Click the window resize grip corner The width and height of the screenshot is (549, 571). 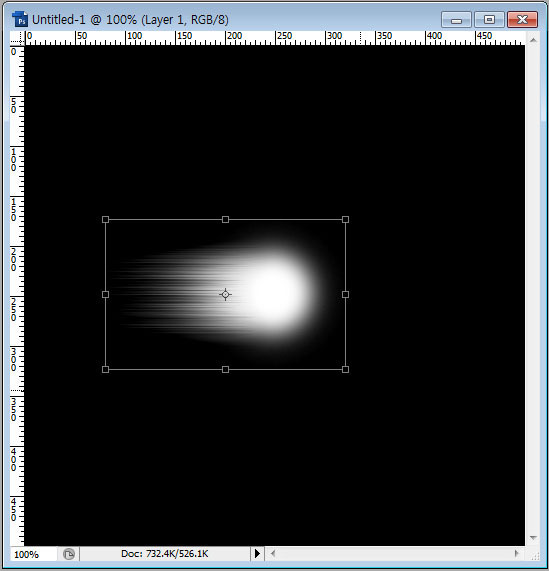pos(535,556)
